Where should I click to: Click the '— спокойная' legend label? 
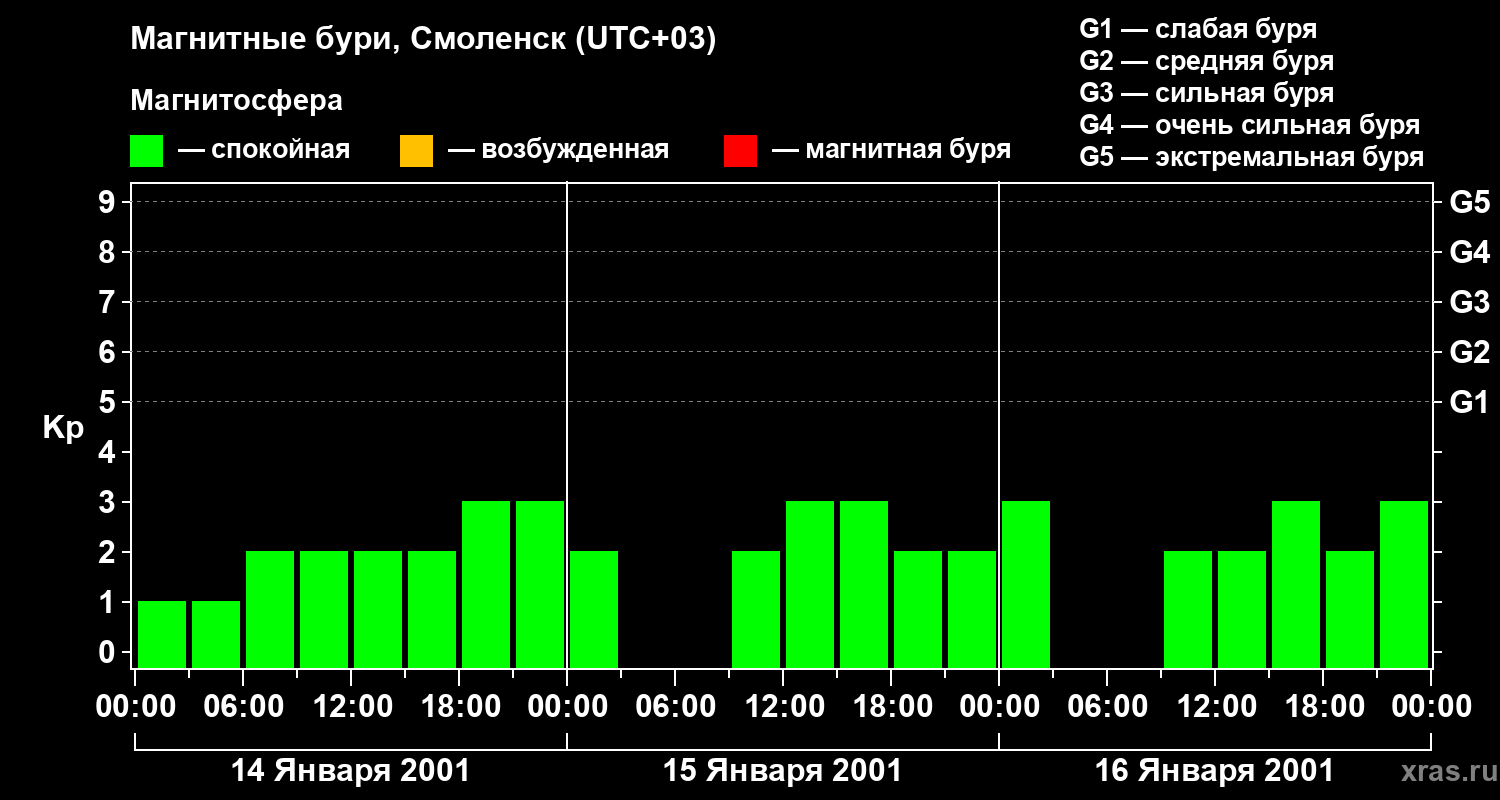coord(264,150)
